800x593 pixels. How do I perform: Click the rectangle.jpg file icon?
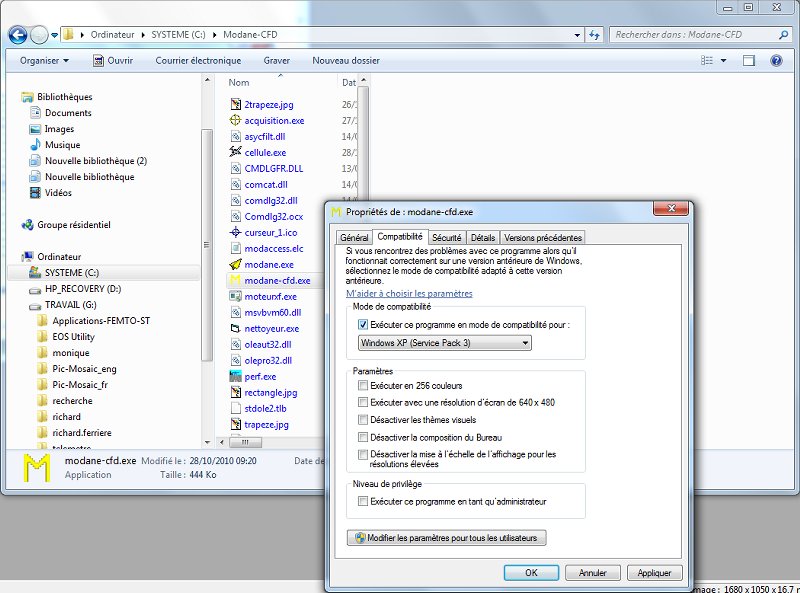pos(235,392)
